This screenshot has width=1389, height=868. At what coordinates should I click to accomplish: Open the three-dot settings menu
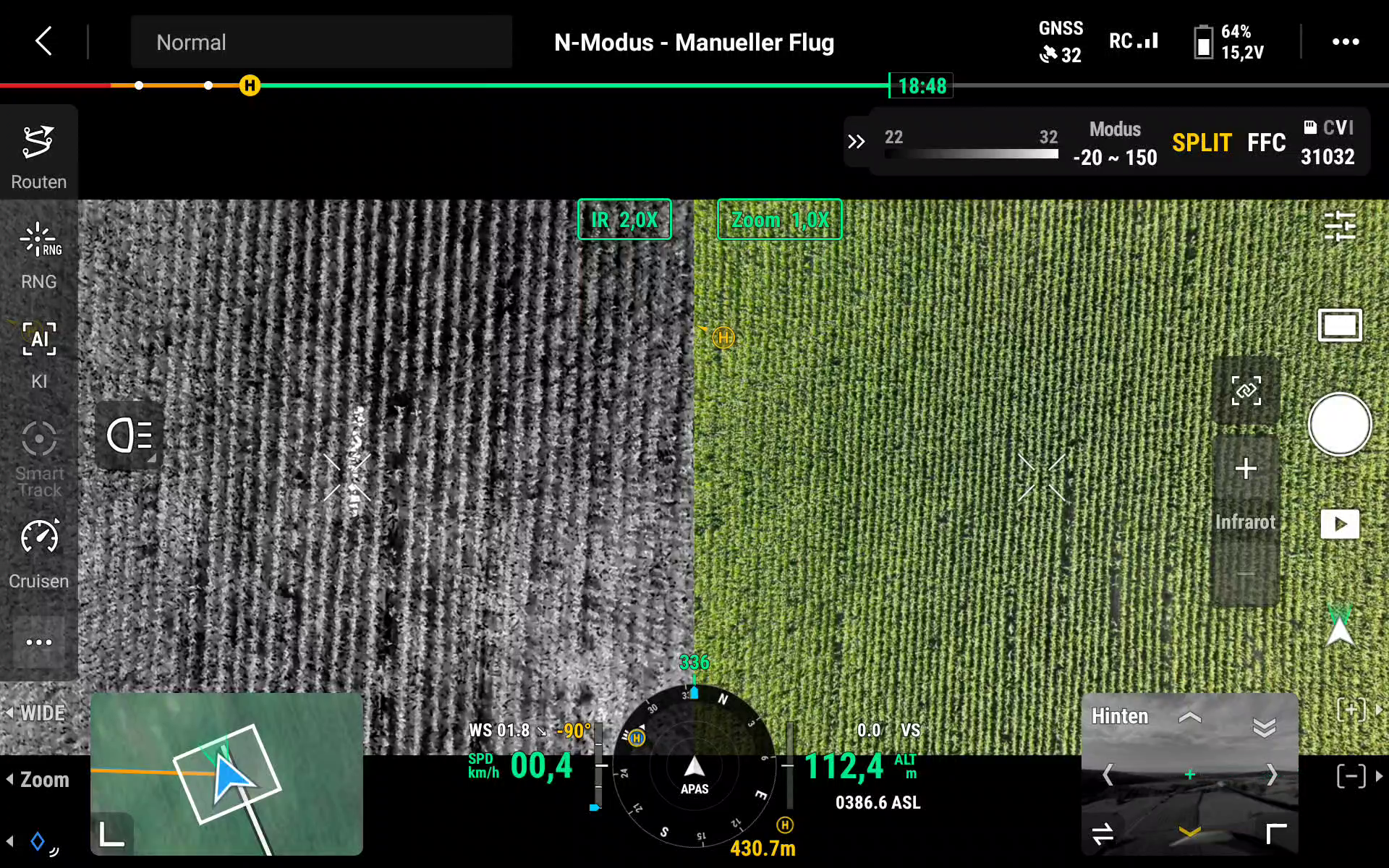(x=1345, y=42)
